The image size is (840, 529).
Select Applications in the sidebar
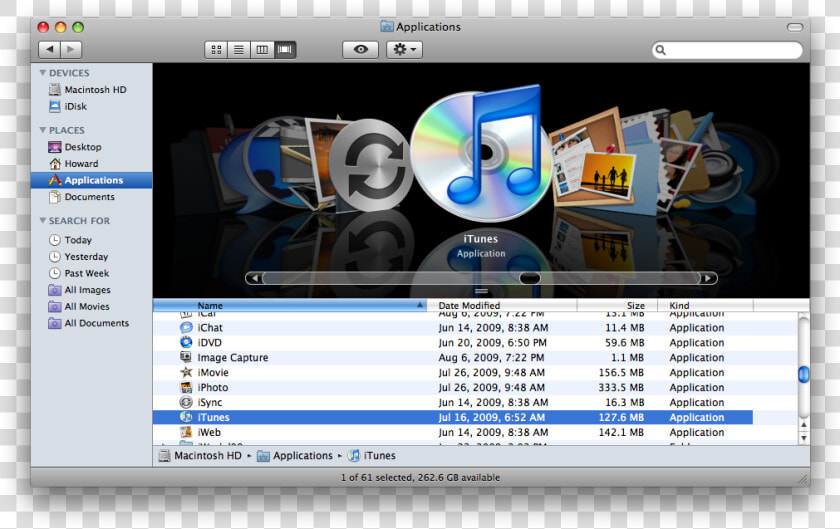[91, 180]
